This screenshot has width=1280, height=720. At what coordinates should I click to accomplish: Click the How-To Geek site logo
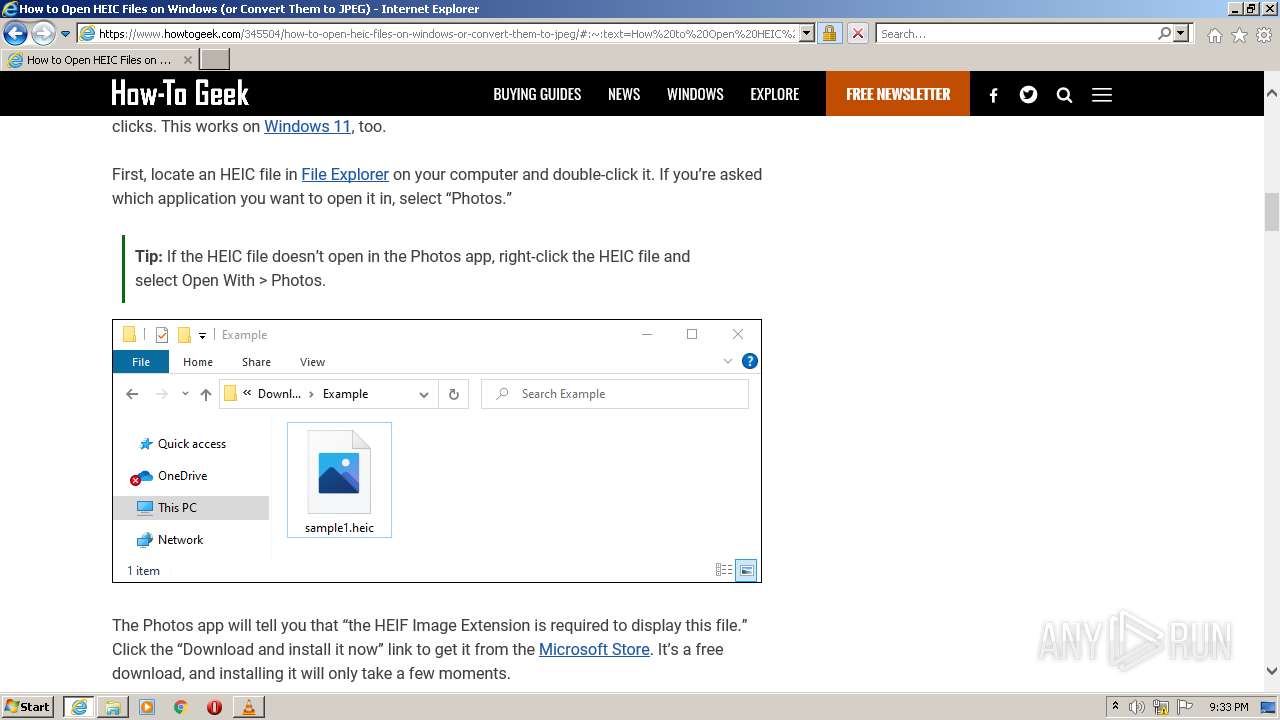(180, 93)
